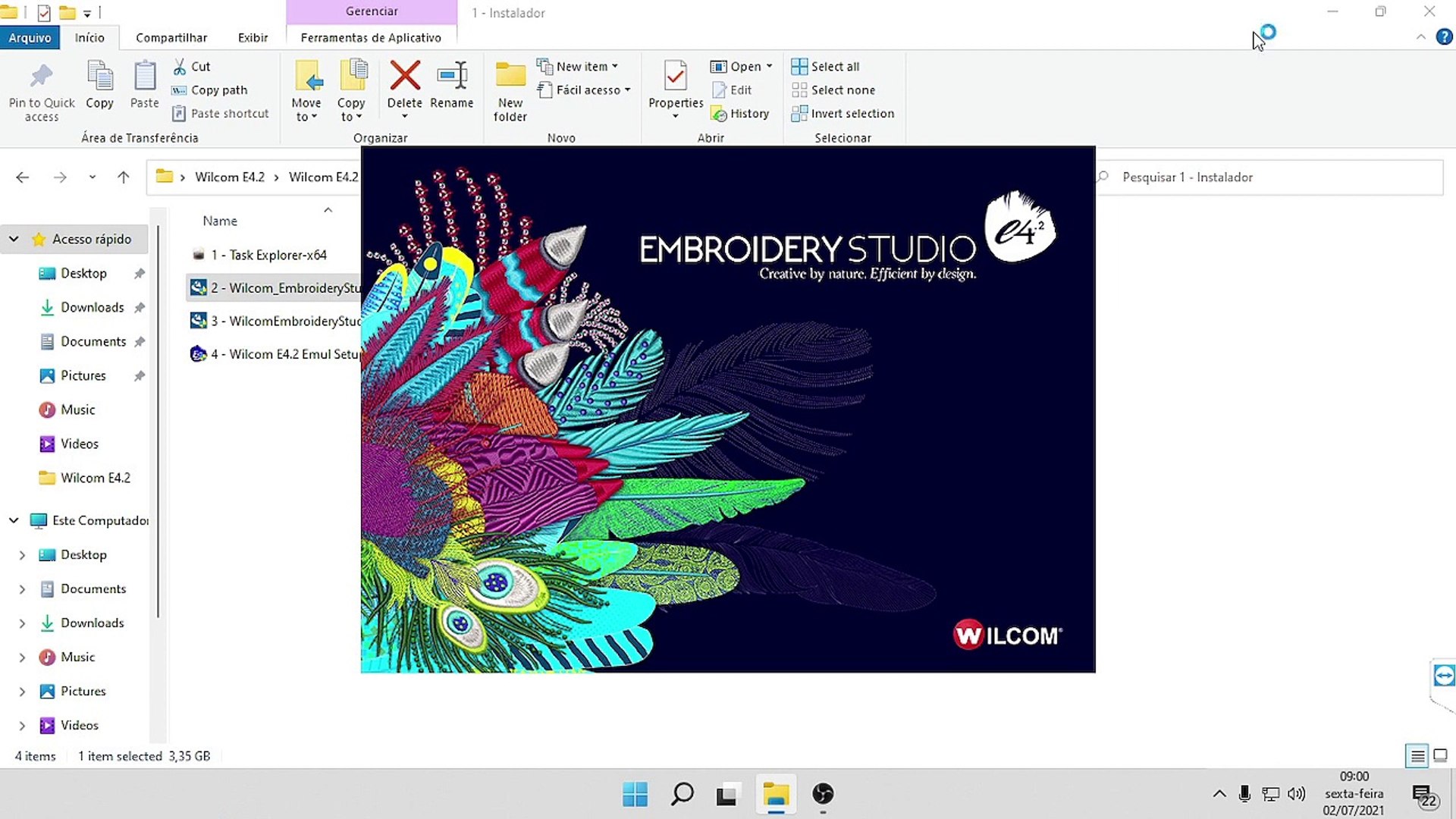The width and height of the screenshot is (1456, 819).
Task: Switch to large icons view
Action: pos(1440,755)
